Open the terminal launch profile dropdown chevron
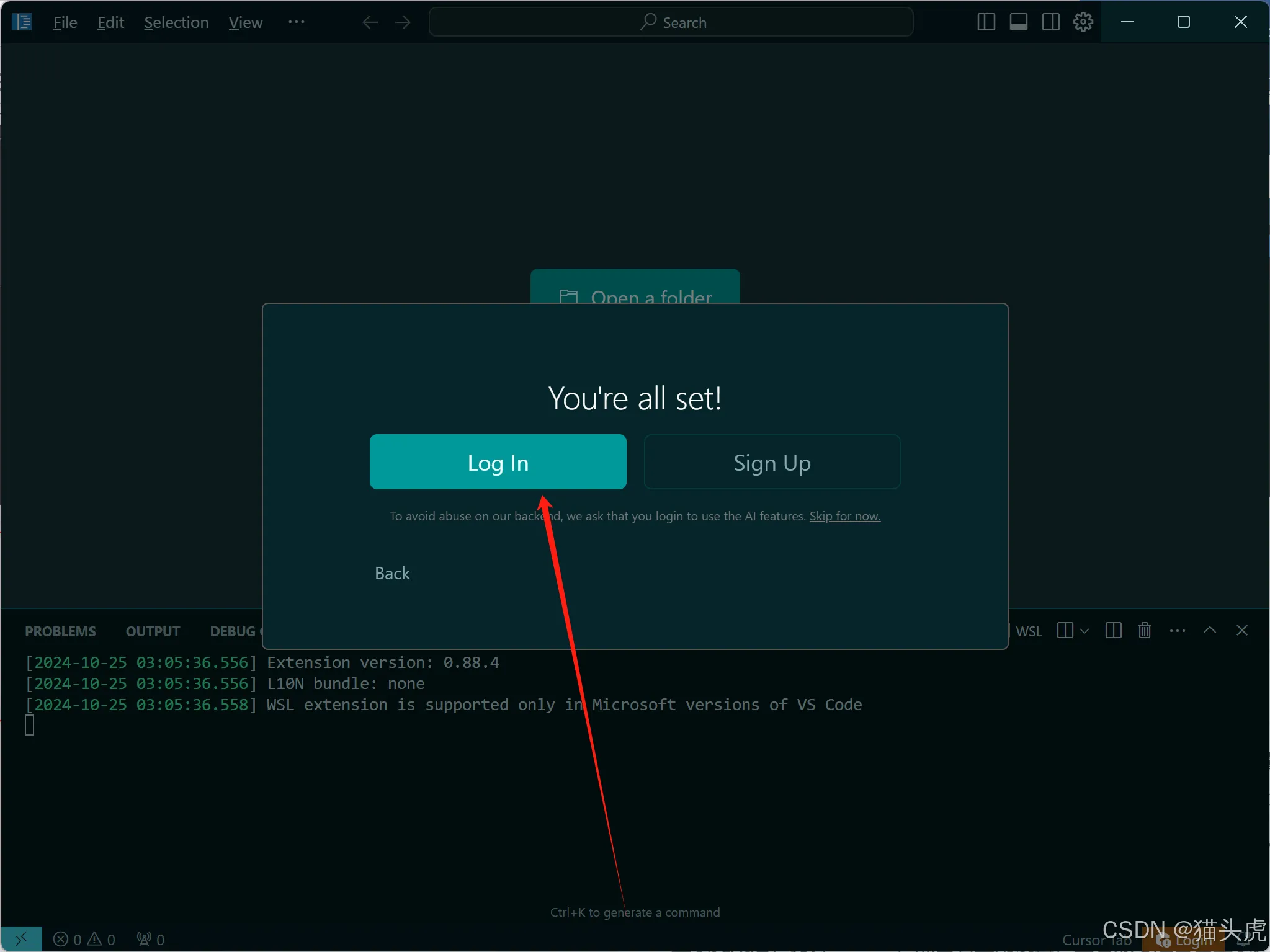Screen dimensions: 1270x952 pyautogui.click(x=1084, y=631)
